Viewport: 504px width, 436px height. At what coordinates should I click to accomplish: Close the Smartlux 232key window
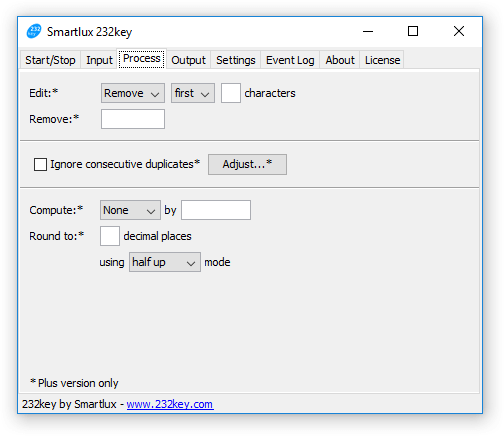(459, 31)
